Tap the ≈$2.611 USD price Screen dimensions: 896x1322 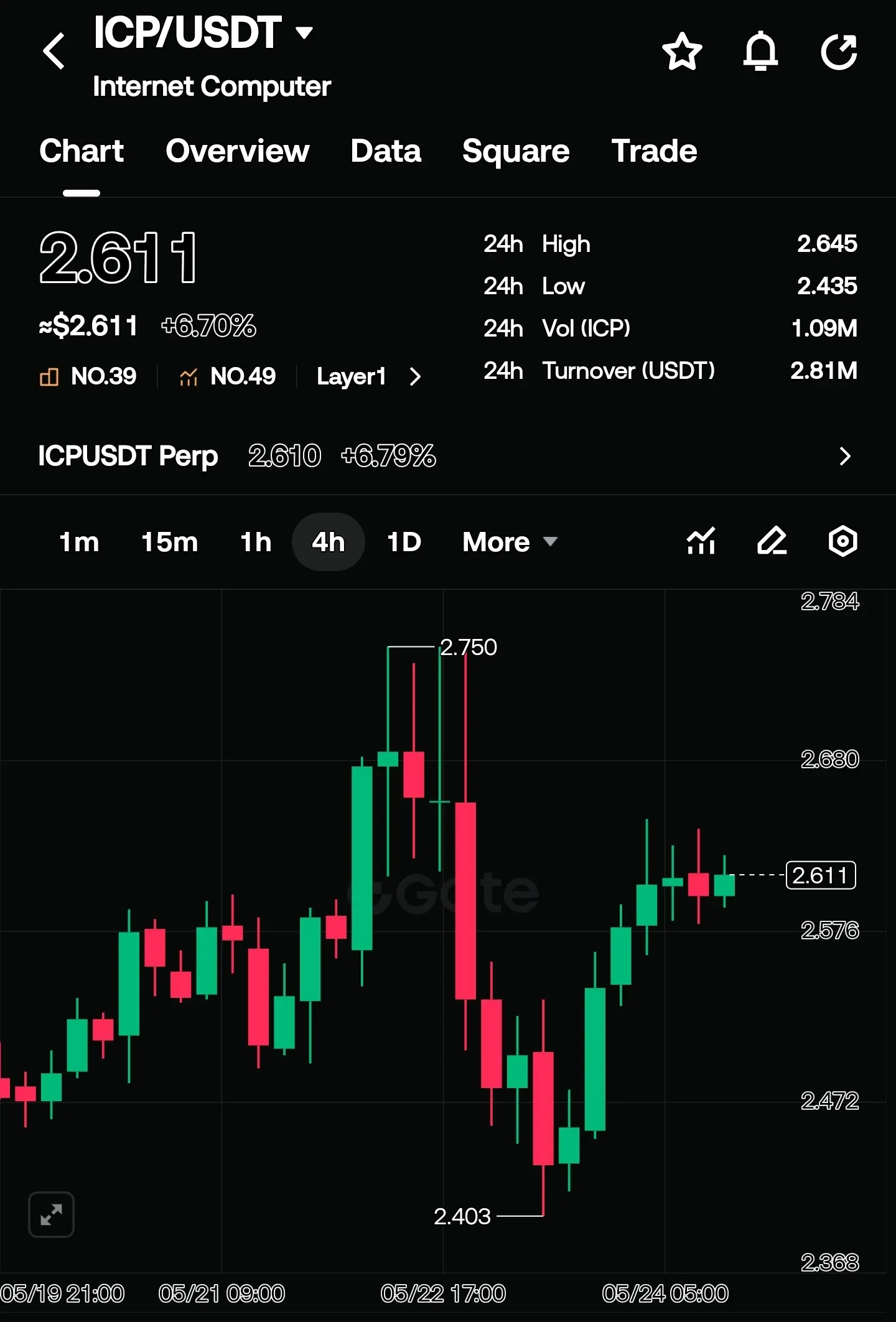tap(88, 325)
